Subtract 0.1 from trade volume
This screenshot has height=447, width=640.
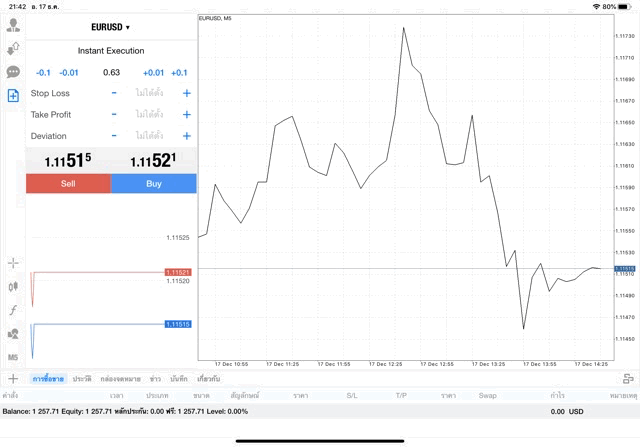43,72
